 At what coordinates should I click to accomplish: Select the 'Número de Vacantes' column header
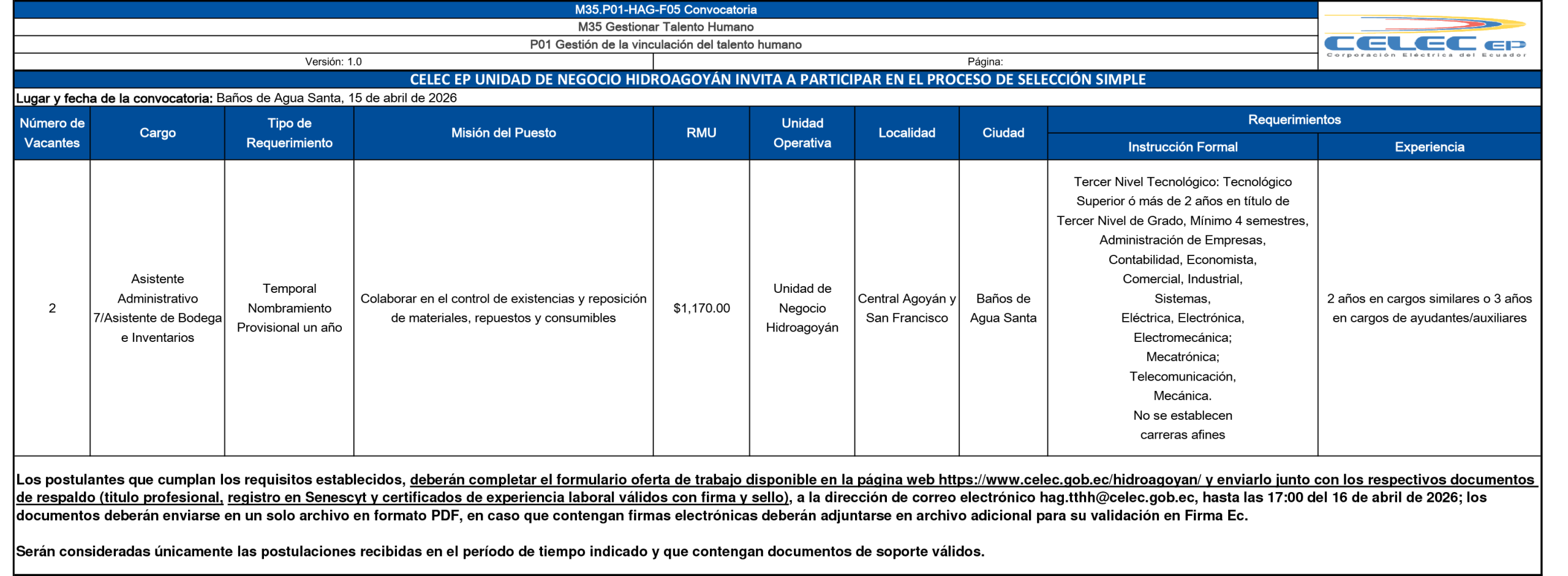tap(52, 133)
